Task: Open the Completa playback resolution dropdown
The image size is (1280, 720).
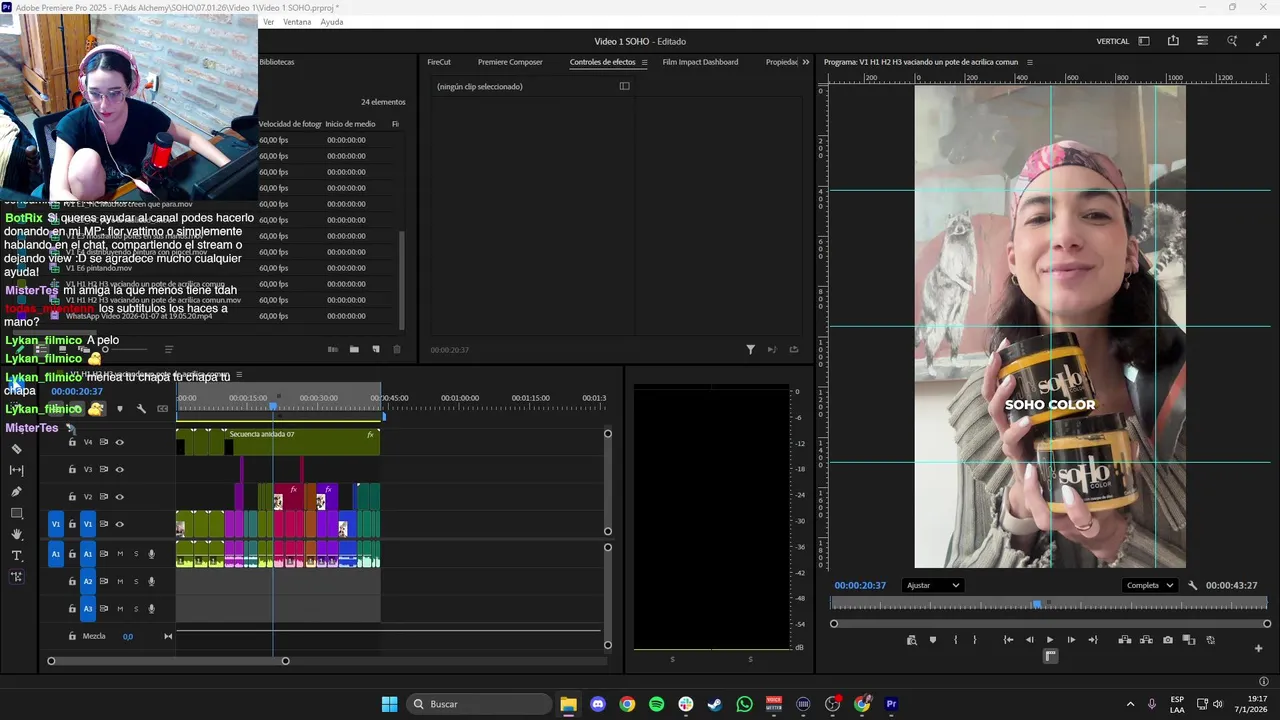Action: [1150, 586]
